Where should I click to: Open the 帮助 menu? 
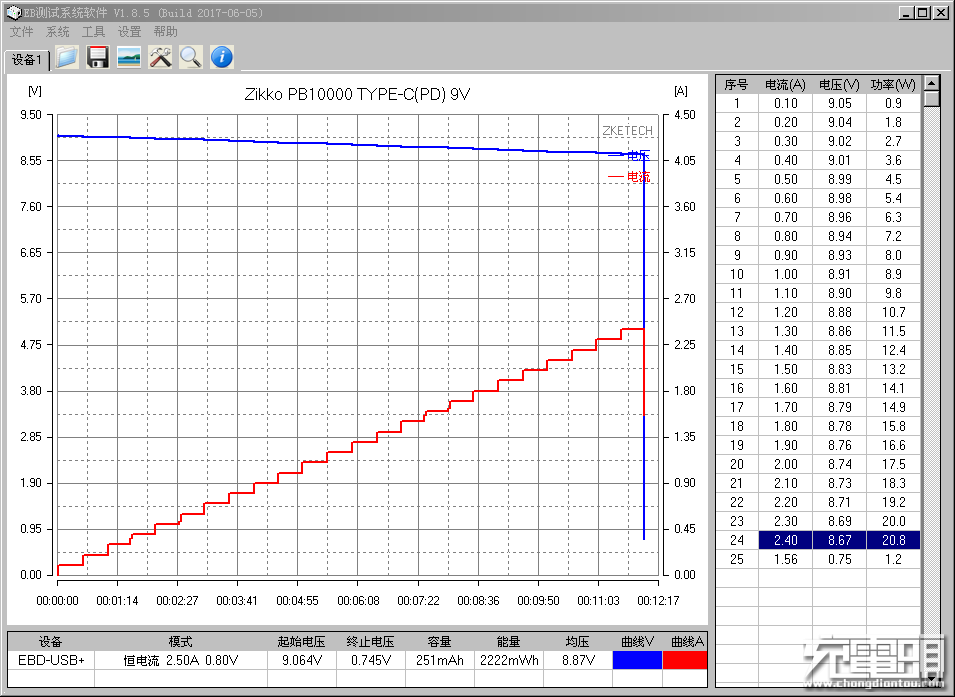165,32
